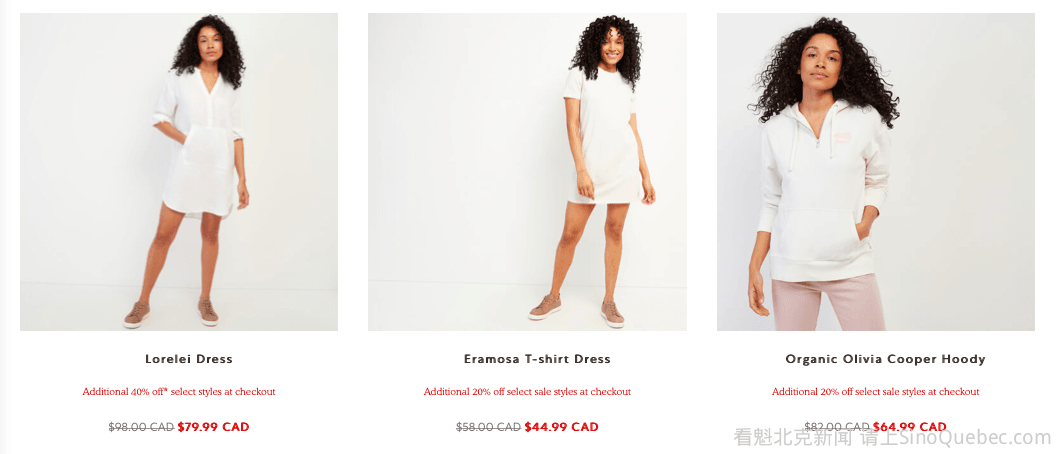Select the $44.99 CAD sale price

tap(561, 427)
